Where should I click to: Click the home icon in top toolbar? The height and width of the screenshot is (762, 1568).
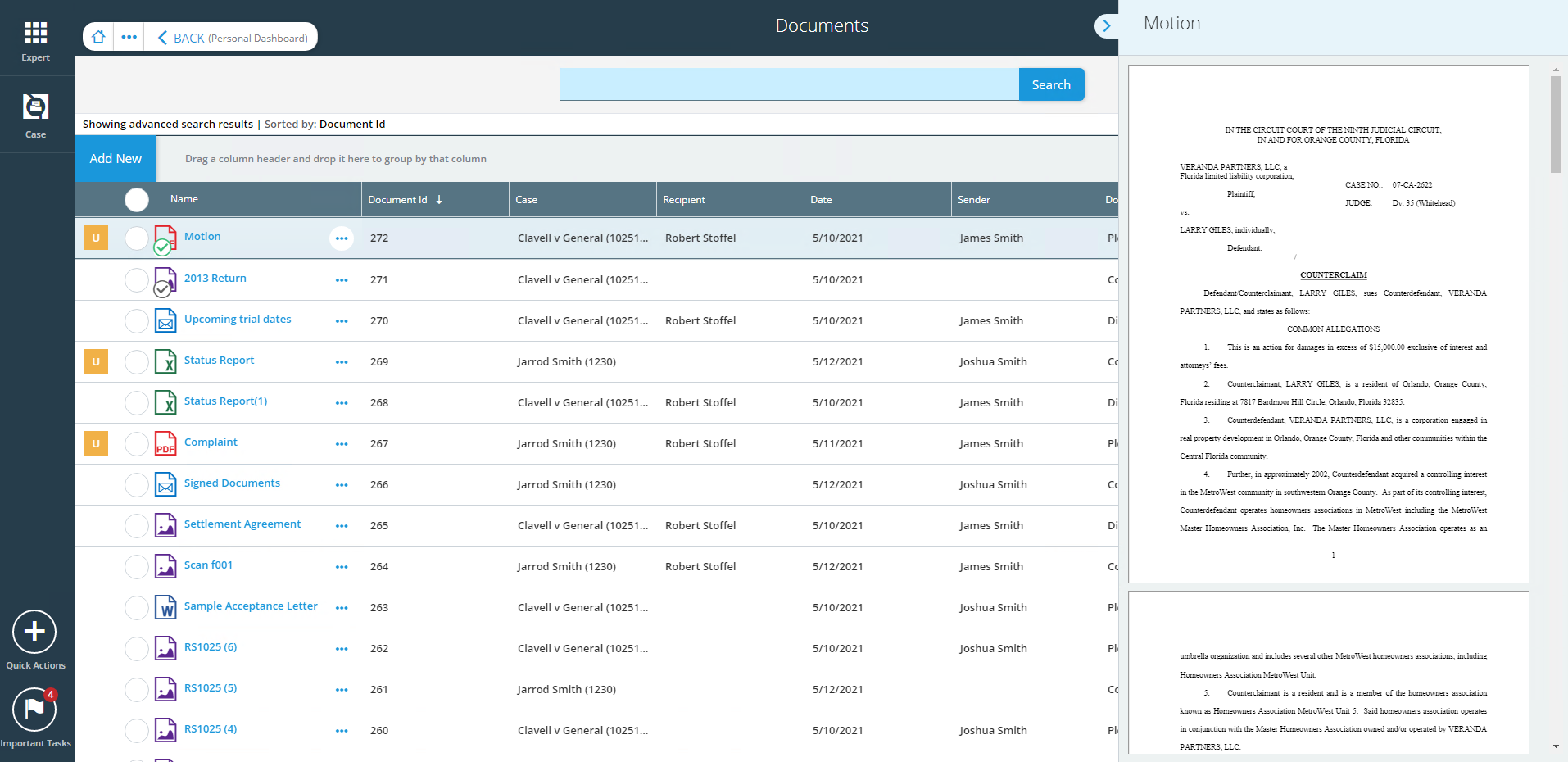click(x=98, y=37)
